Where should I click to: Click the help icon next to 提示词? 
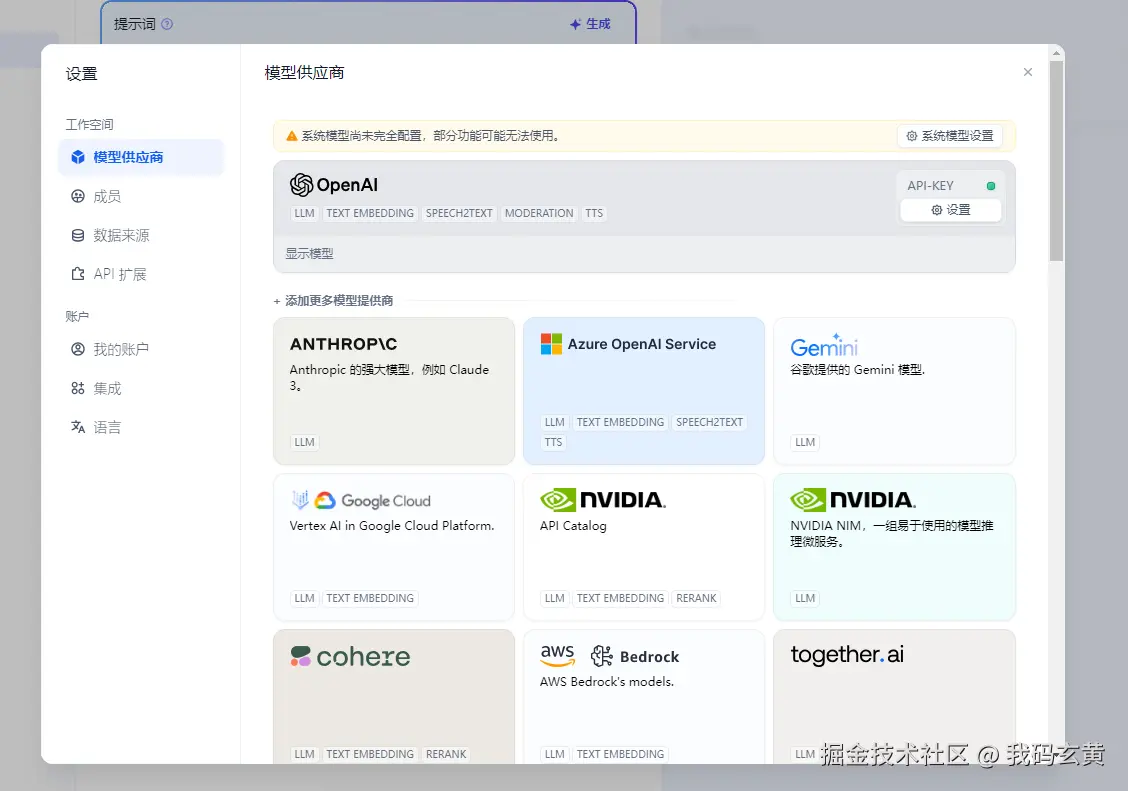coord(167,24)
